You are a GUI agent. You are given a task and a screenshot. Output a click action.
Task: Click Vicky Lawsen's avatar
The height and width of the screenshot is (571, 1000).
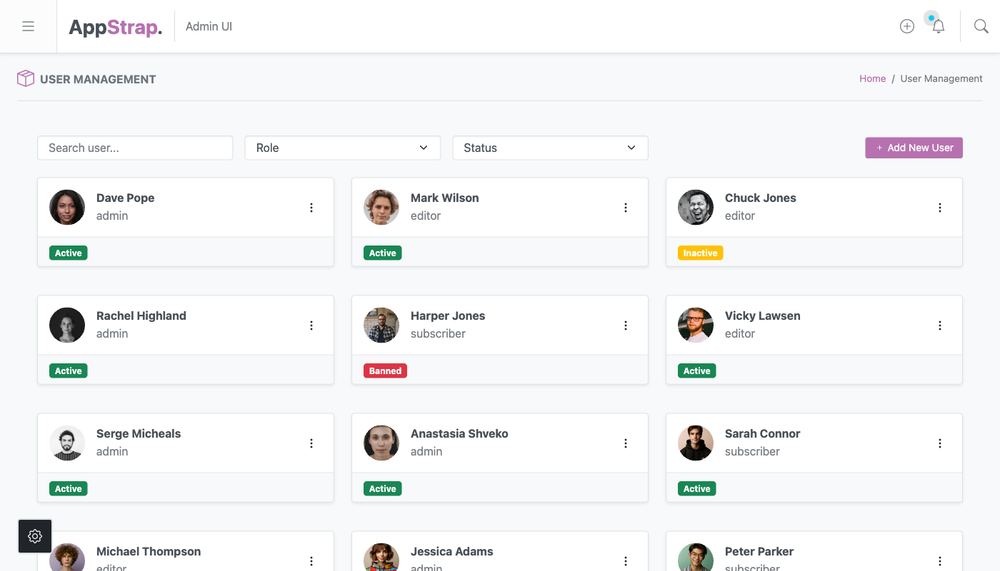point(696,325)
